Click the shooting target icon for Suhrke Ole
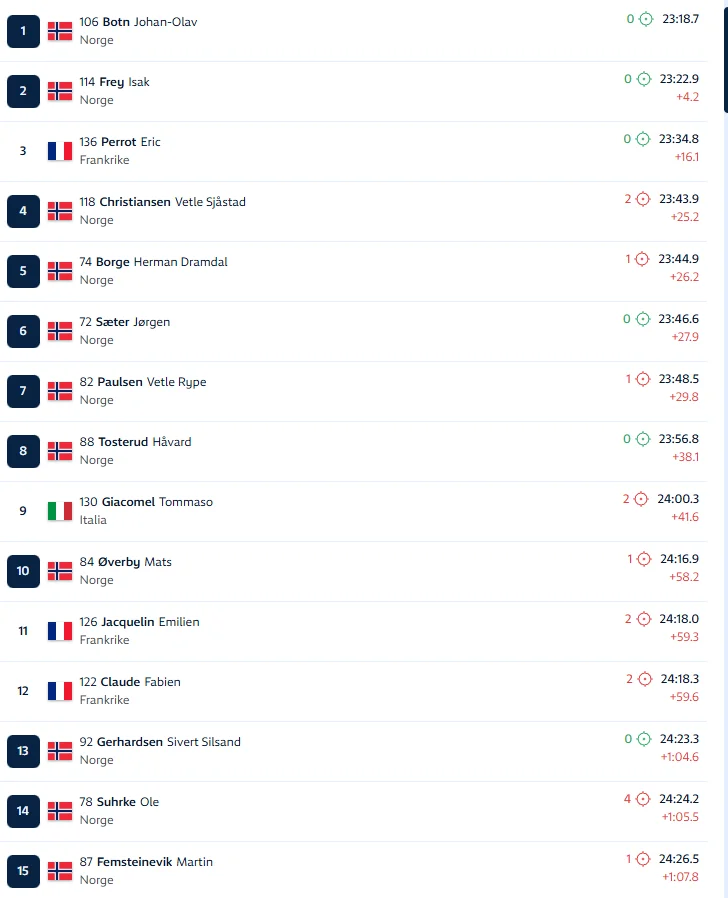Image resolution: width=728 pixels, height=898 pixels. [x=643, y=799]
